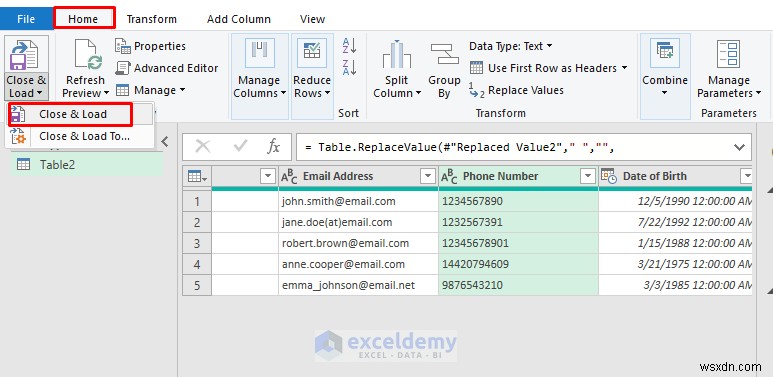
Task: Click the Manage query button
Action: (150, 90)
